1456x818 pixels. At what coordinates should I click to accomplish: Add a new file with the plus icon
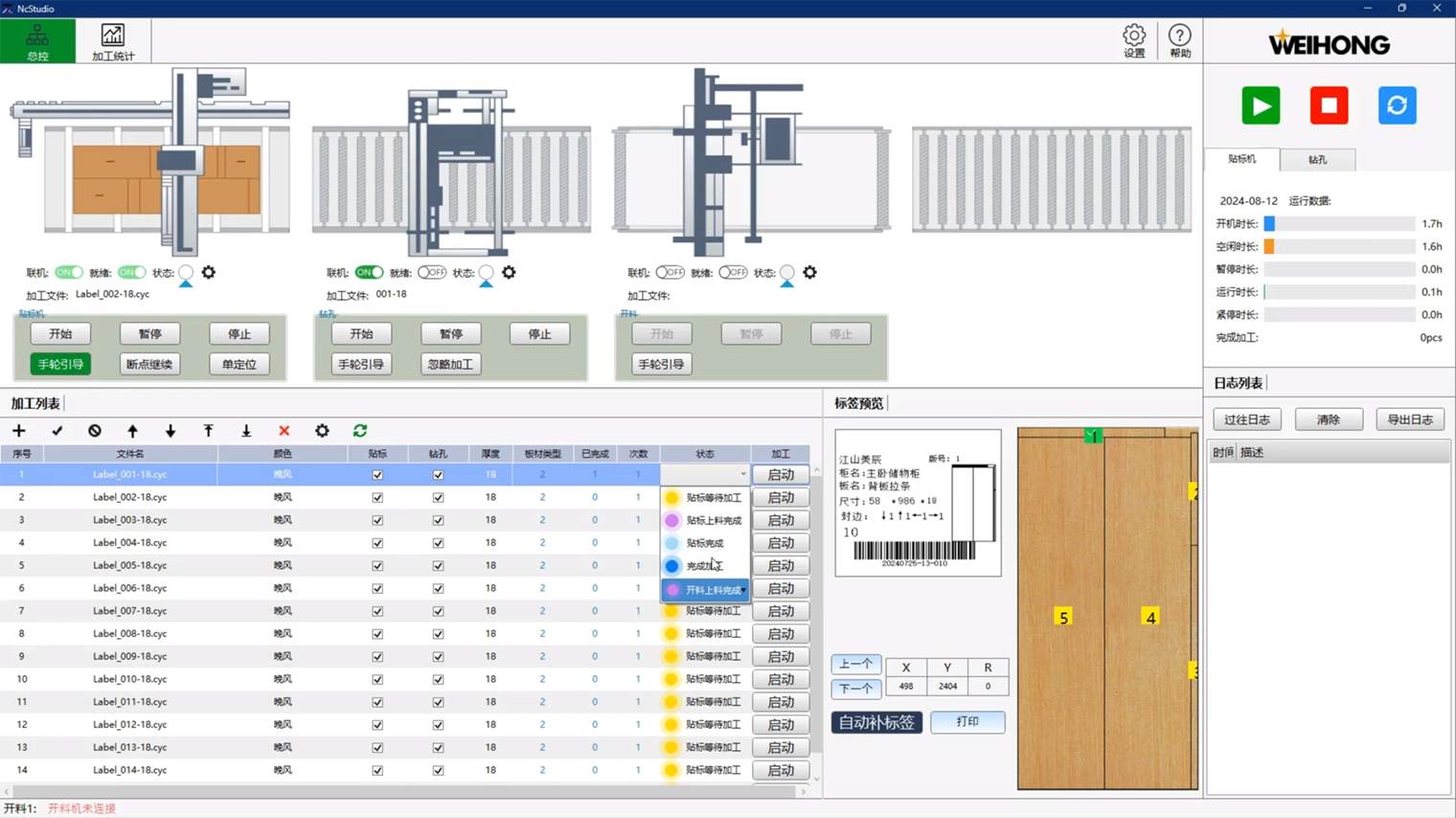click(19, 431)
